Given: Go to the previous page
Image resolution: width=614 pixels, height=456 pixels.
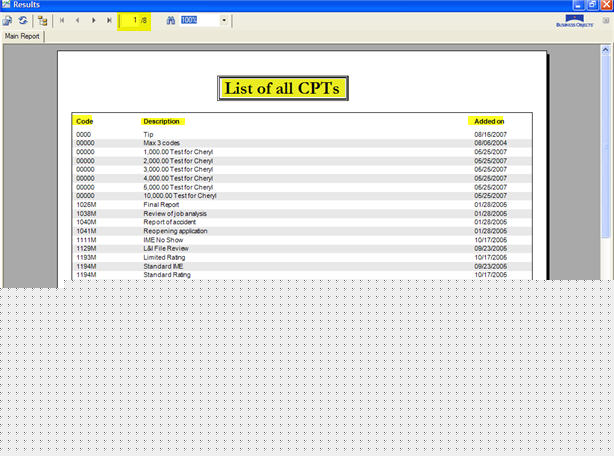Looking at the screenshot, I should [78, 20].
